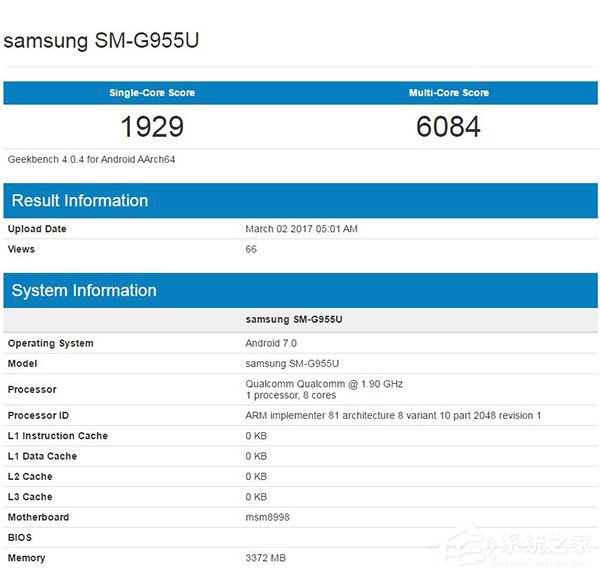The height and width of the screenshot is (576, 600).
Task: Select bold table column header 'samsung SM-G955U'
Action: click(x=294, y=320)
